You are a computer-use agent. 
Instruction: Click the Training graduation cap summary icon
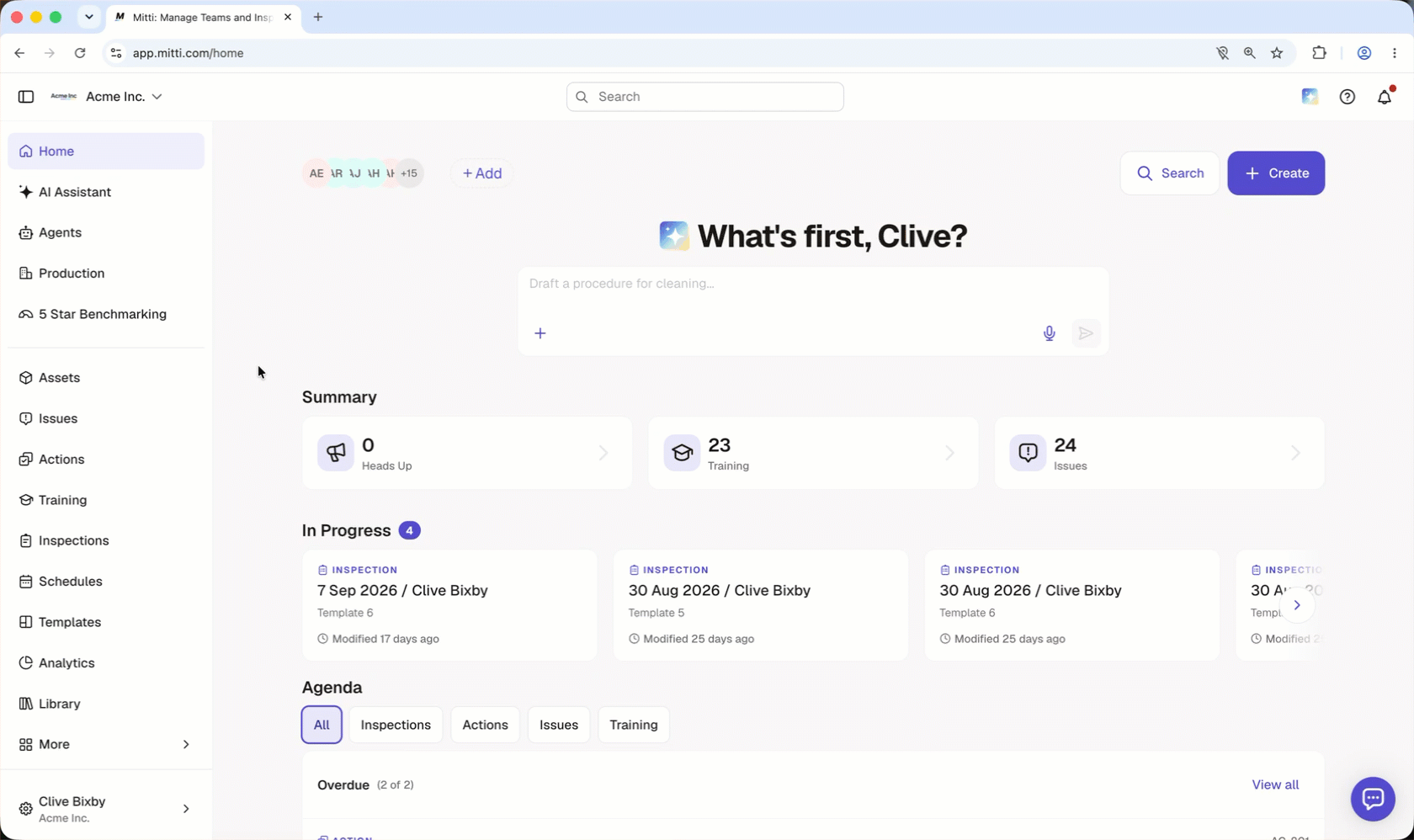coord(682,453)
